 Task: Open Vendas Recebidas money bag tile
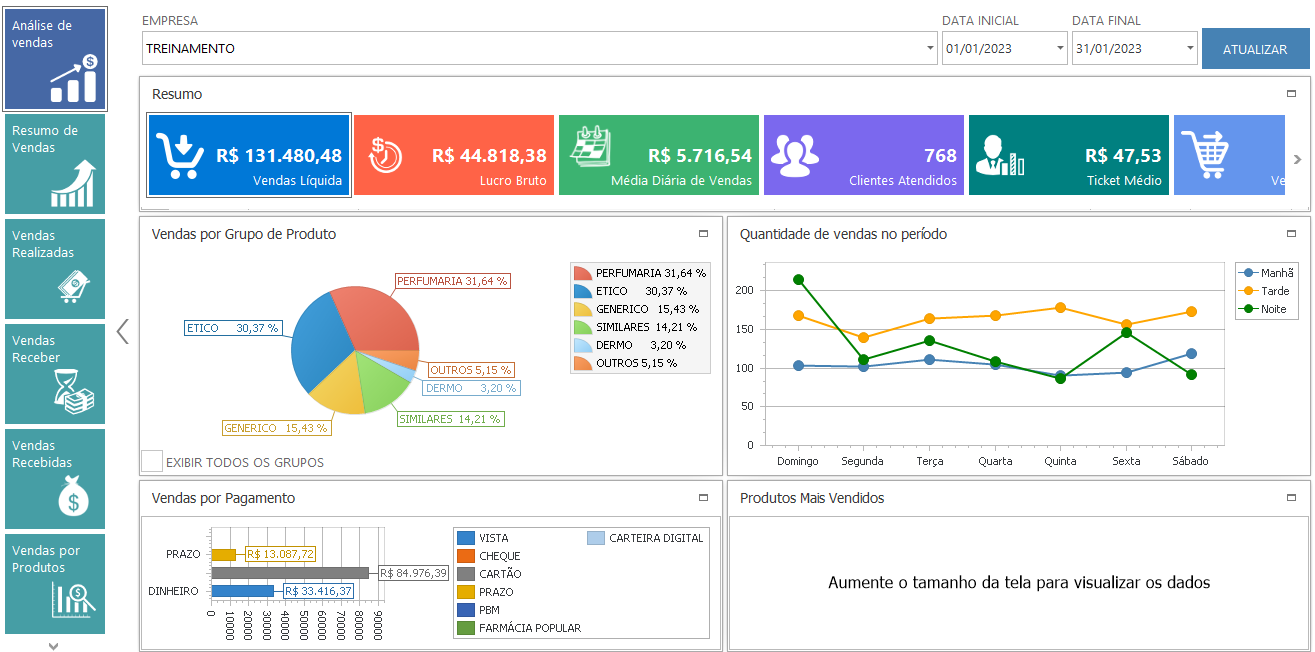click(55, 478)
